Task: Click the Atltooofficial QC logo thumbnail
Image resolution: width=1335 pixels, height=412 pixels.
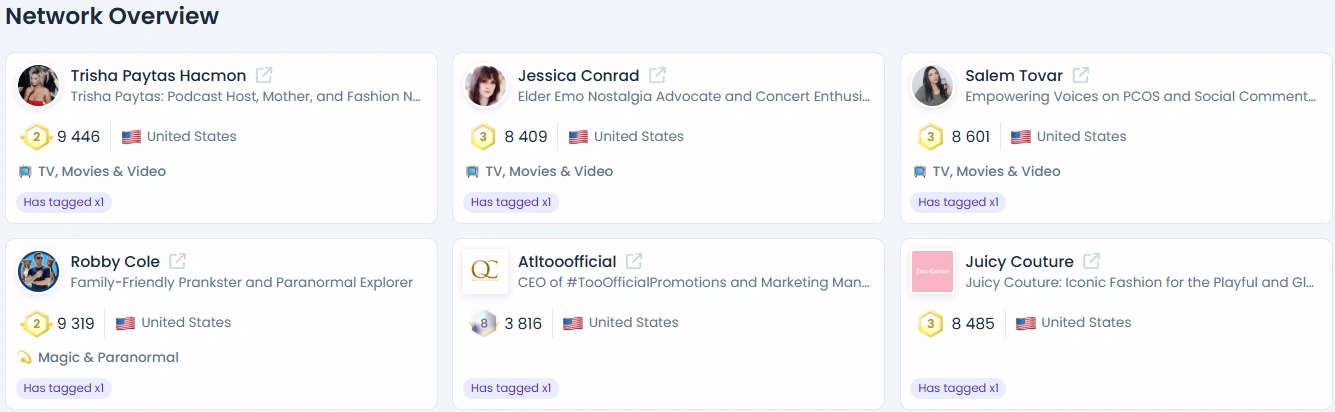Action: tap(485, 272)
